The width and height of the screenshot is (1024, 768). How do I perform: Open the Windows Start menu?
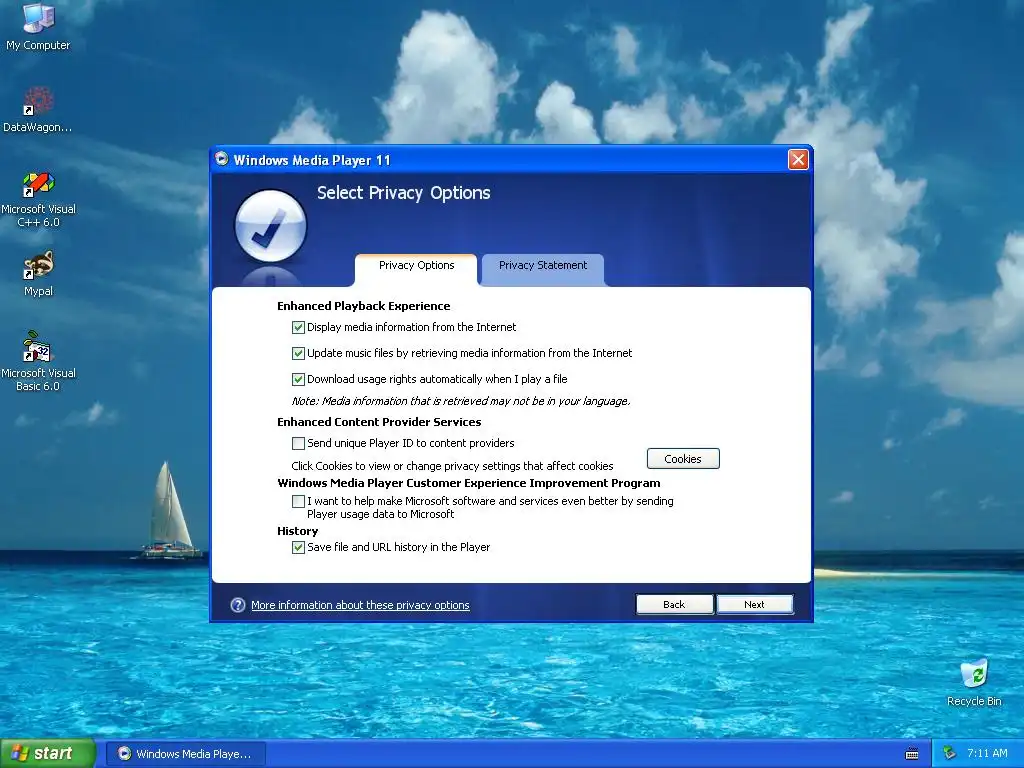coord(48,753)
